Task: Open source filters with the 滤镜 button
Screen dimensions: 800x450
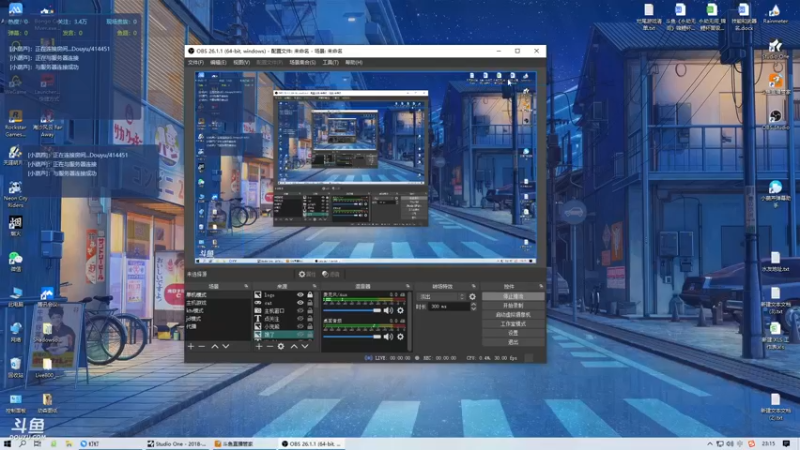Action: click(x=331, y=274)
